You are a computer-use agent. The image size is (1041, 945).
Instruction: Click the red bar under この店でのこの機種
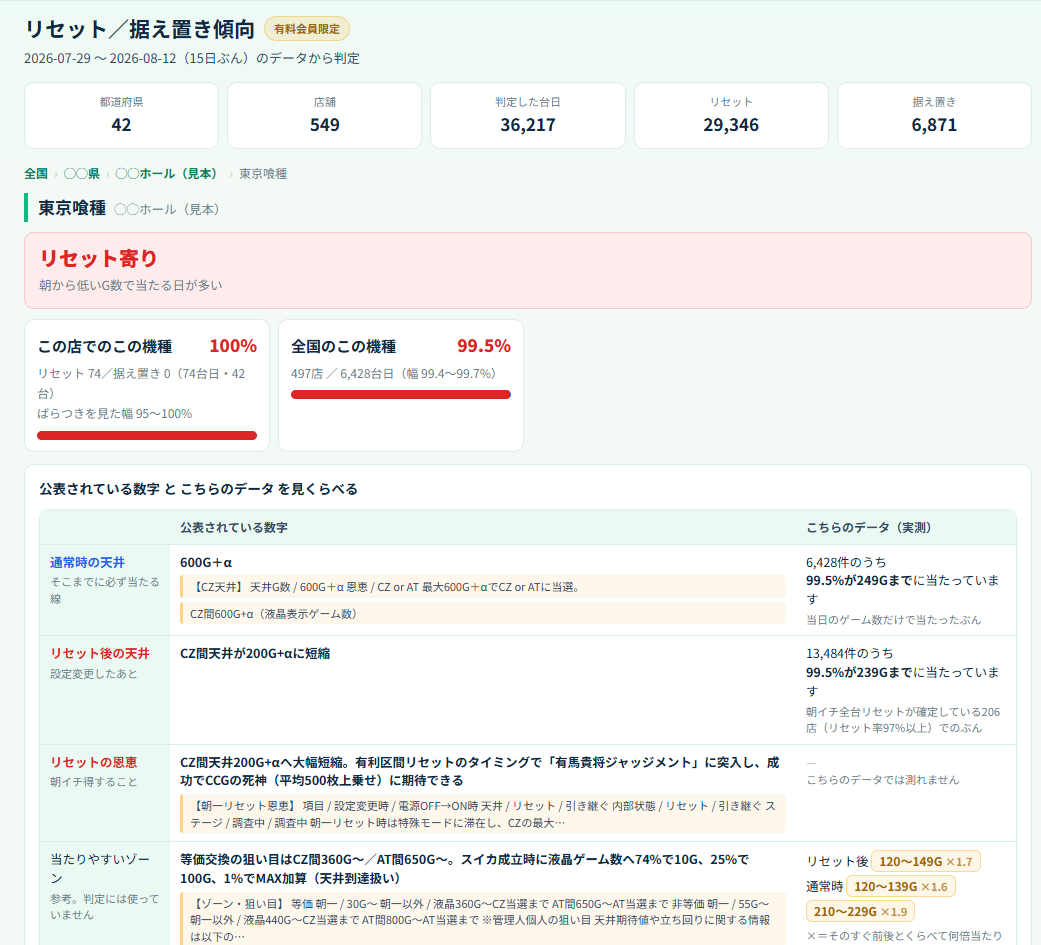click(147, 436)
